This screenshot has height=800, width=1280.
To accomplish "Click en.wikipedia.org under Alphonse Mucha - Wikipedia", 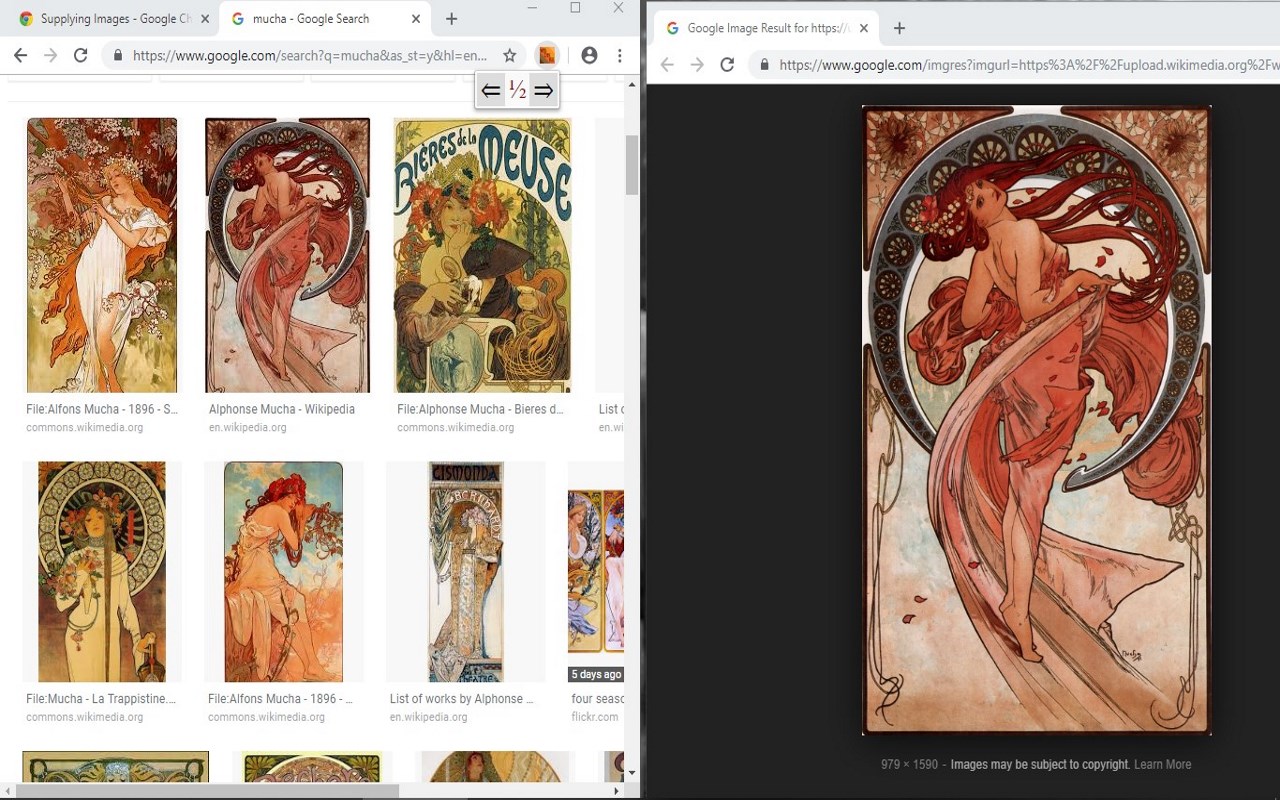I will [x=248, y=427].
